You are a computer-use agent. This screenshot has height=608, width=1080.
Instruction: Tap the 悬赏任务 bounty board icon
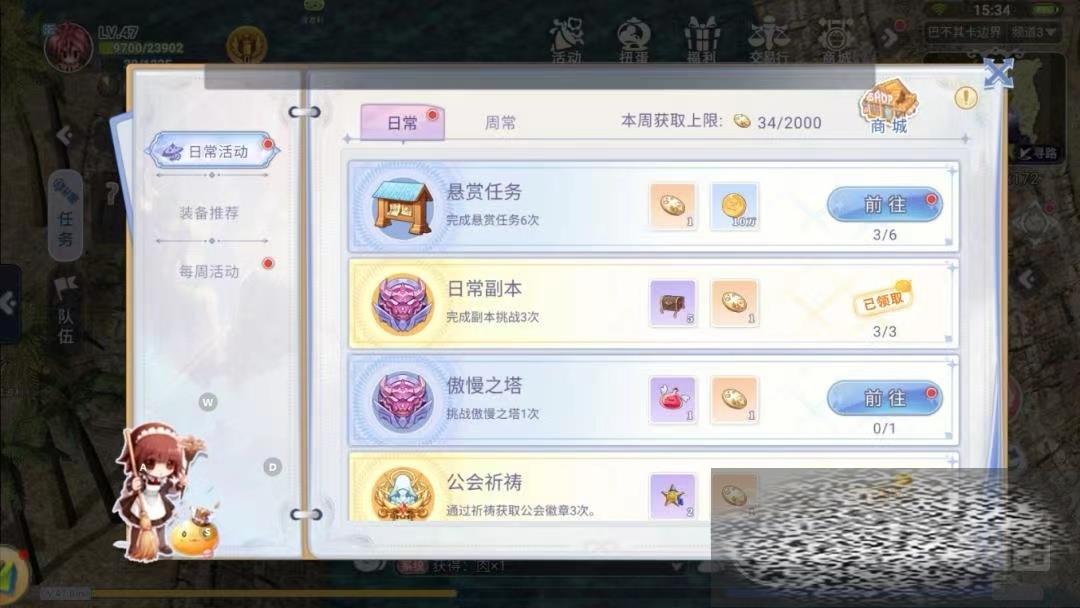402,206
